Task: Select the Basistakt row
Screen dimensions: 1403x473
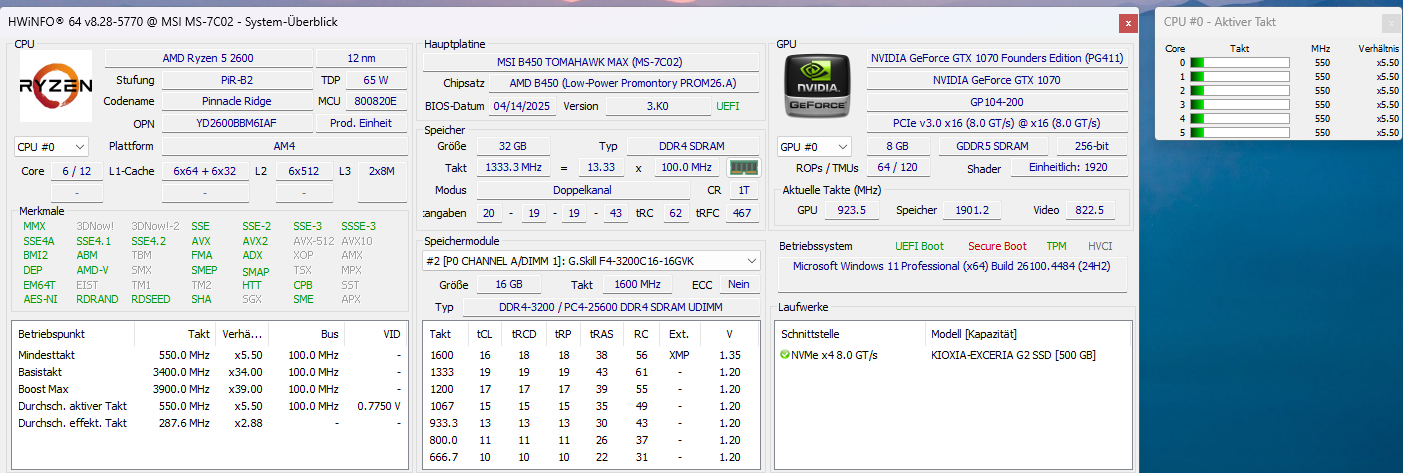Action: (x=209, y=372)
